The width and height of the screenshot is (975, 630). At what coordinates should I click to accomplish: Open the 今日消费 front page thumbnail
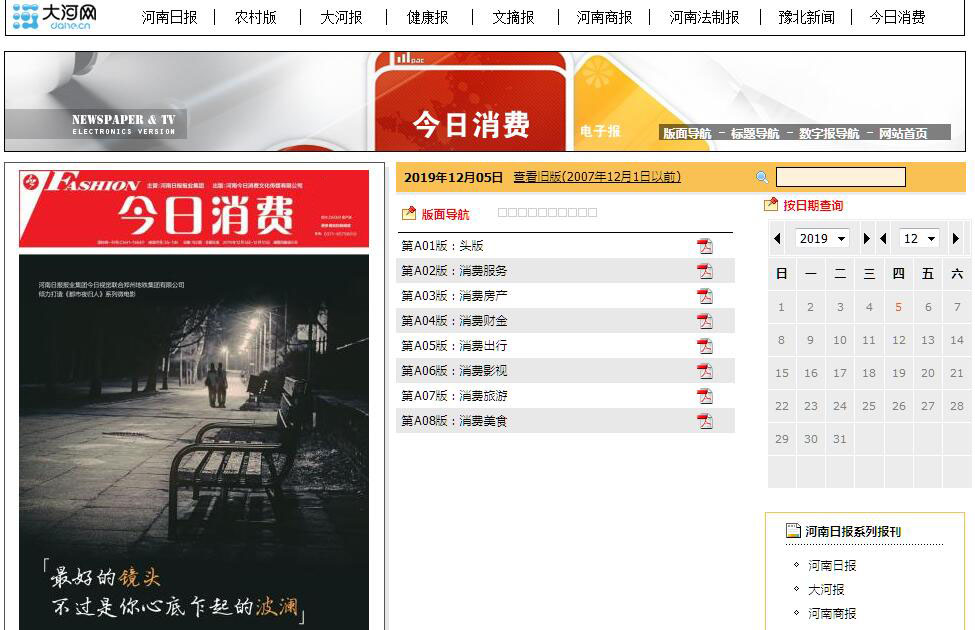tap(194, 400)
